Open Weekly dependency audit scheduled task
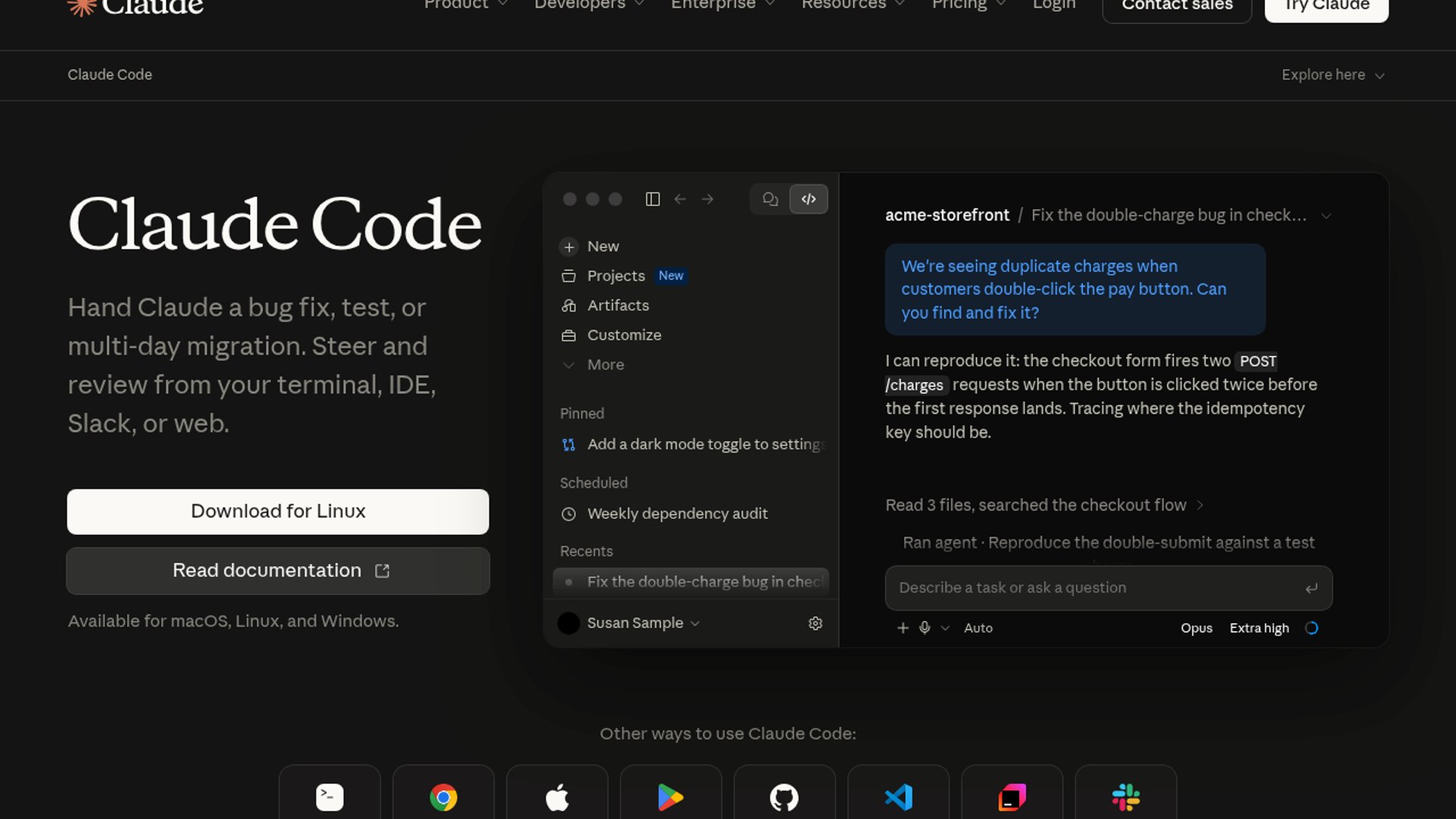Screen dimensions: 1456x819 point(692,514)
